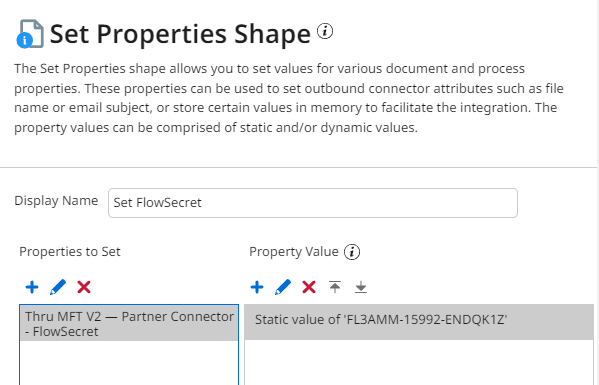599x385 pixels.
Task: Add a new property under Properties to Set
Action: (x=32, y=287)
